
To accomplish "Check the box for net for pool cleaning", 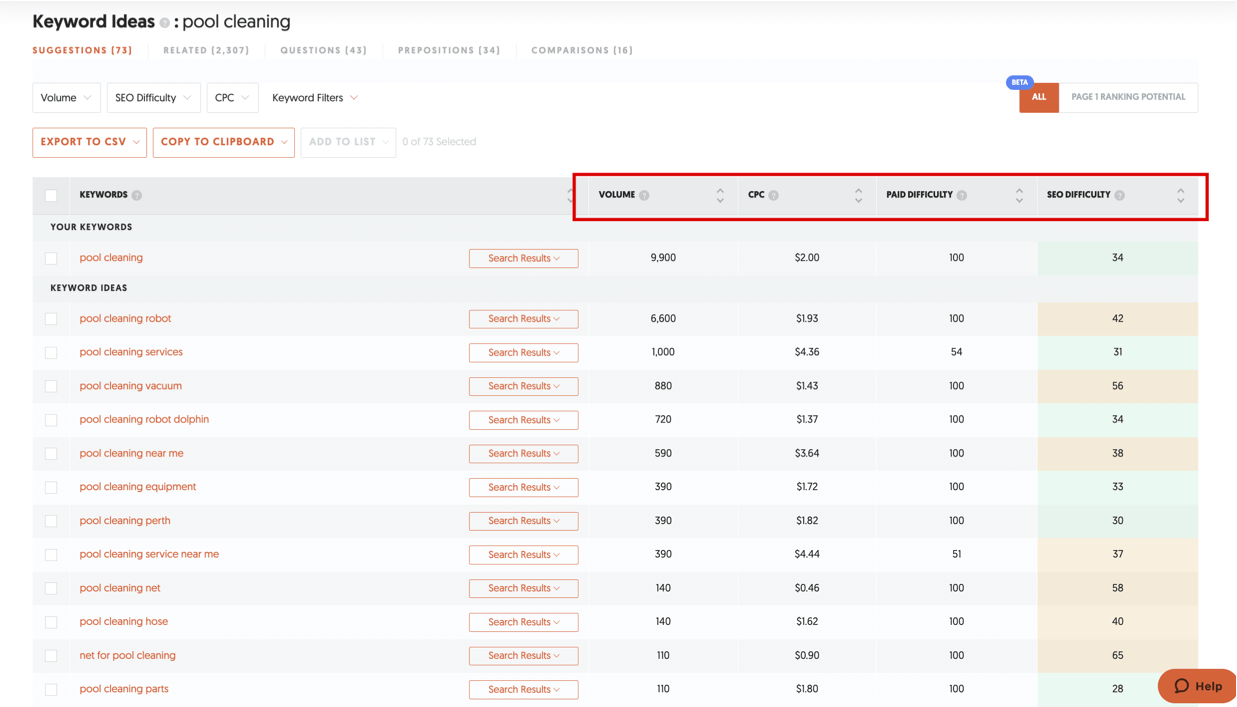I will tap(51, 656).
